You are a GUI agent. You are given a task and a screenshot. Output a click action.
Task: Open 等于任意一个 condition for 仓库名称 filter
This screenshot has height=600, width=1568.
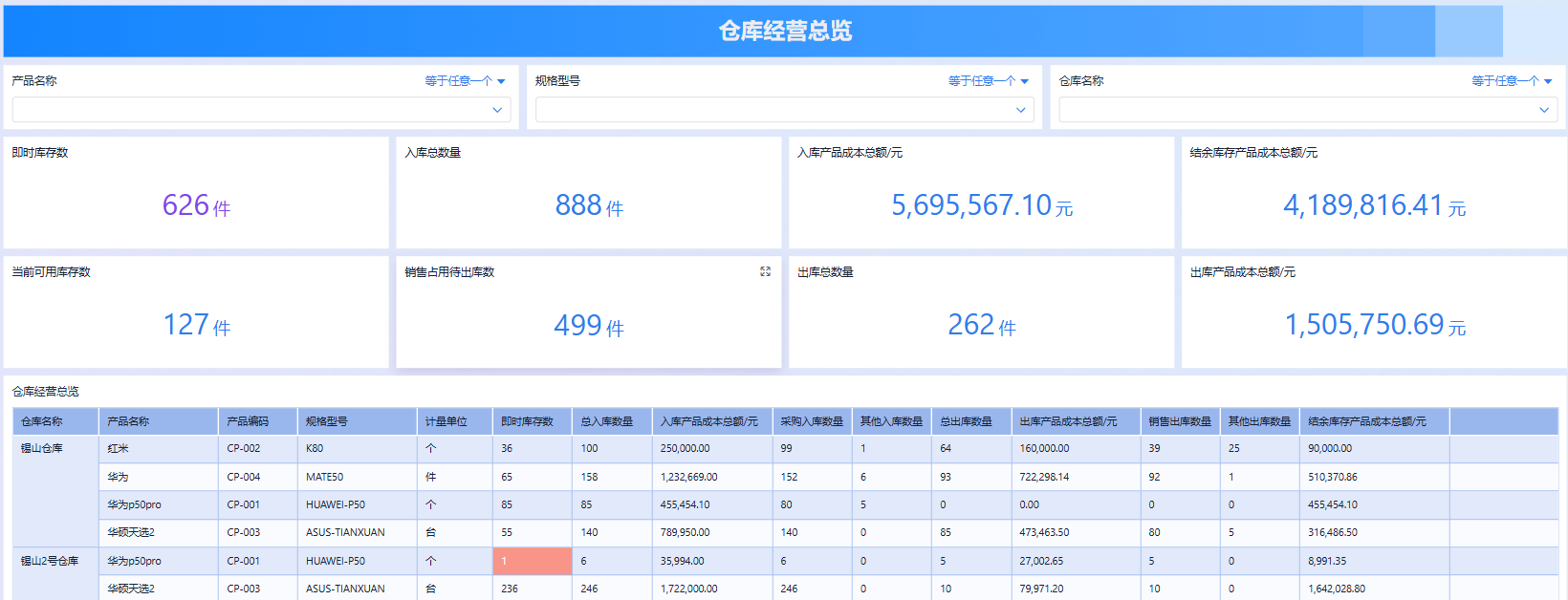pyautogui.click(x=1512, y=81)
